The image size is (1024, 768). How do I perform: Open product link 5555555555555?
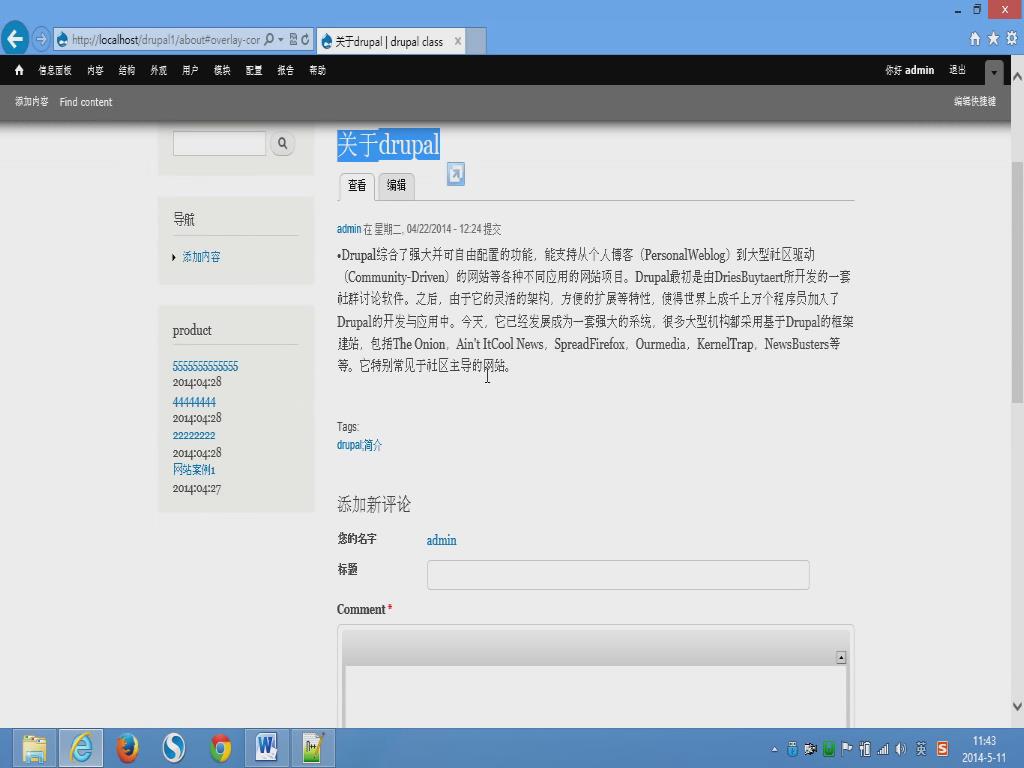click(x=205, y=366)
